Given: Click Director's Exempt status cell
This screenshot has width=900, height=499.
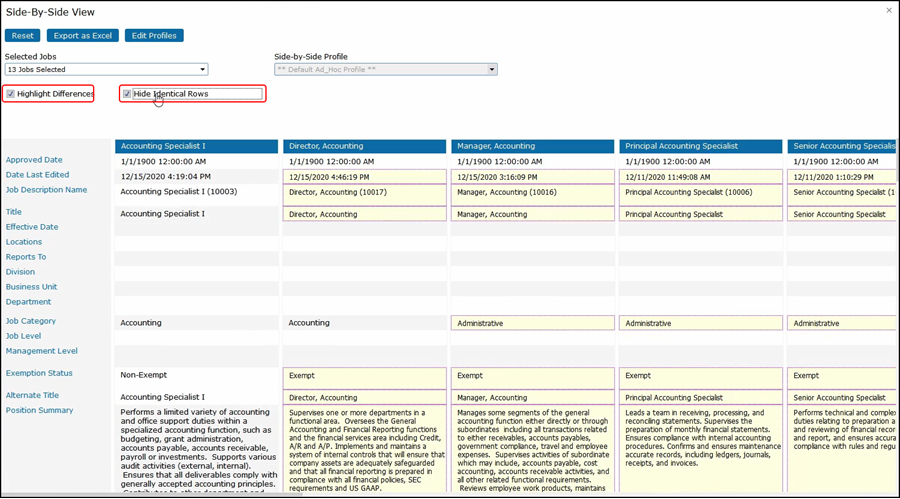Looking at the screenshot, I should tap(364, 377).
